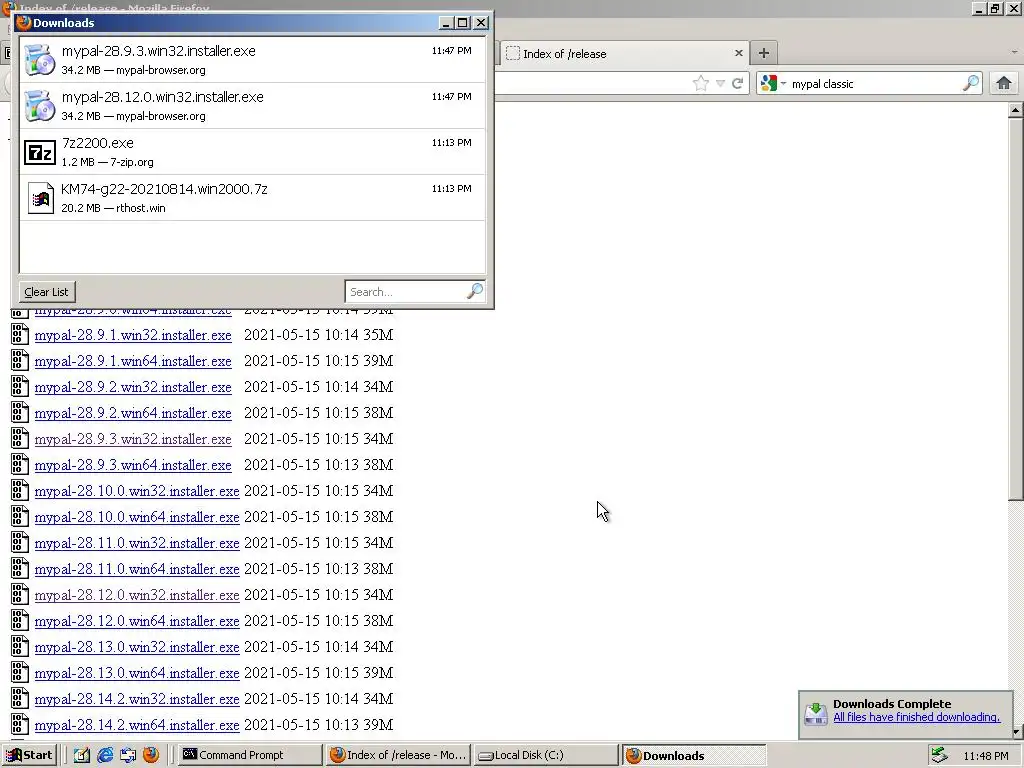Close the Index of /release tab
The height and width of the screenshot is (768, 1024).
(x=739, y=54)
